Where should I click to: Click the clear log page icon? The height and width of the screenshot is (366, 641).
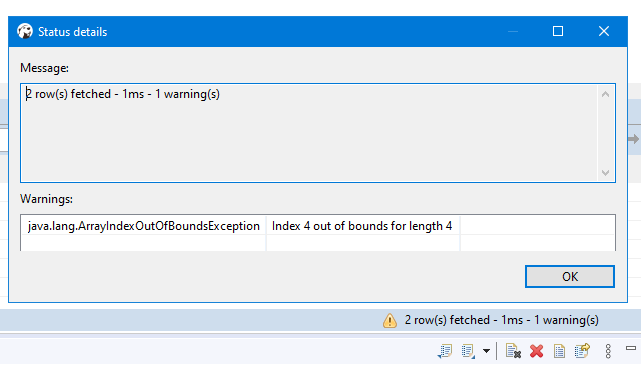[513, 351]
